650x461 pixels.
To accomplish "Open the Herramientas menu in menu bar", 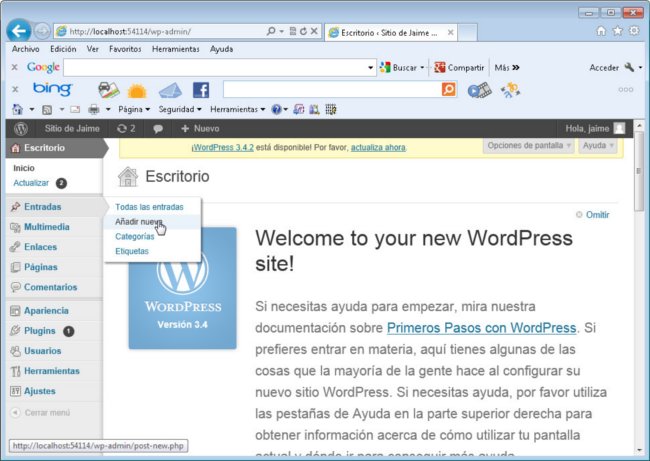I will click(175, 49).
